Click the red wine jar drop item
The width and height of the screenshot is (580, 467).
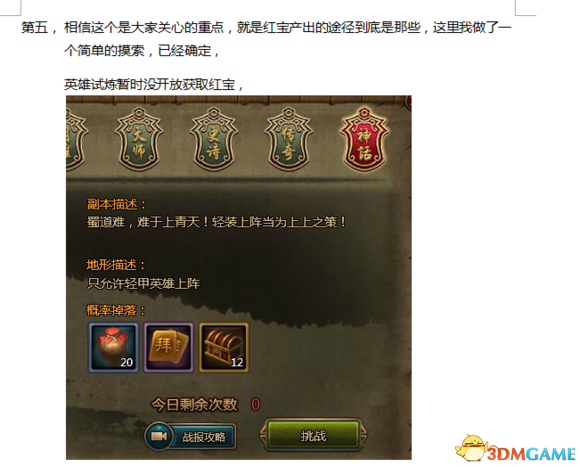(114, 347)
